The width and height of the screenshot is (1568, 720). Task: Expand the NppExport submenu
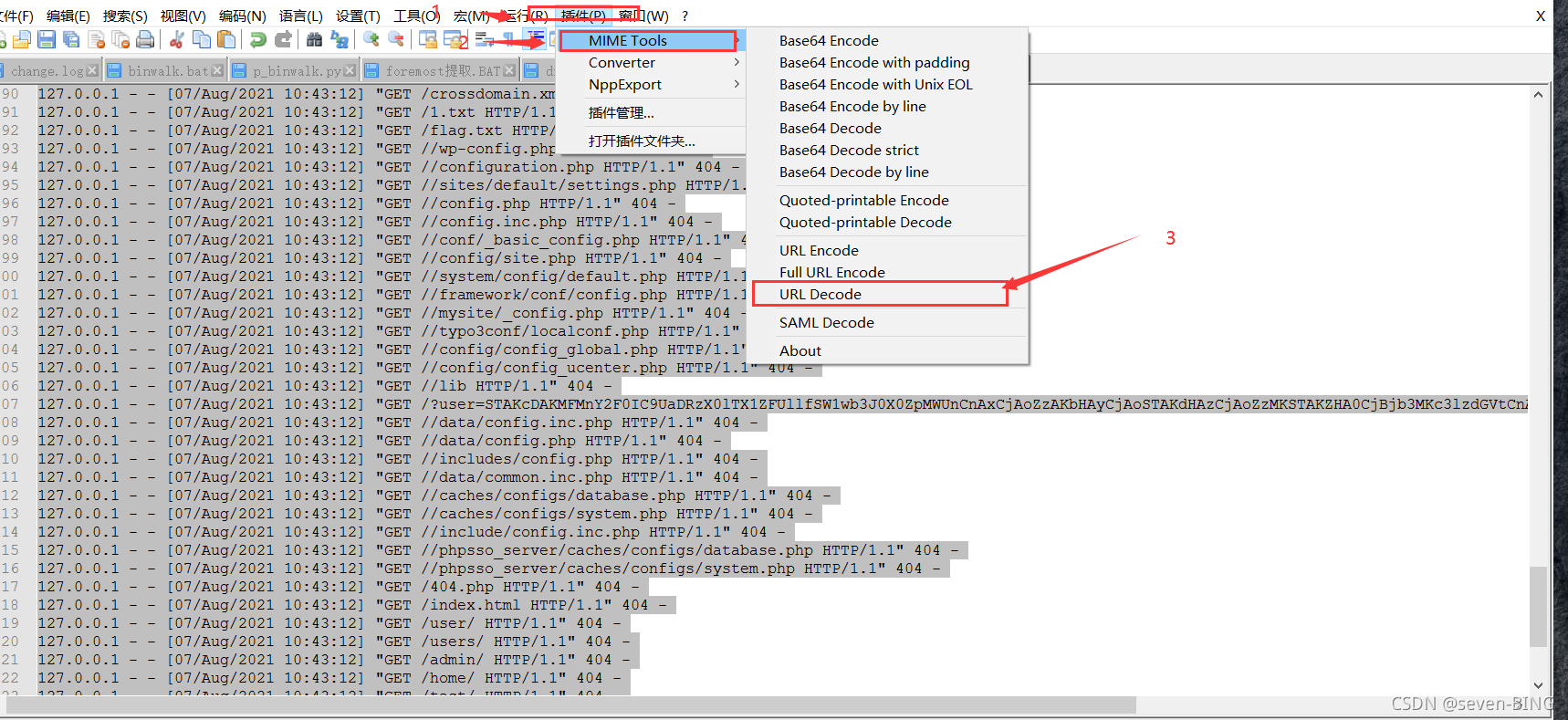pyautogui.click(x=652, y=84)
